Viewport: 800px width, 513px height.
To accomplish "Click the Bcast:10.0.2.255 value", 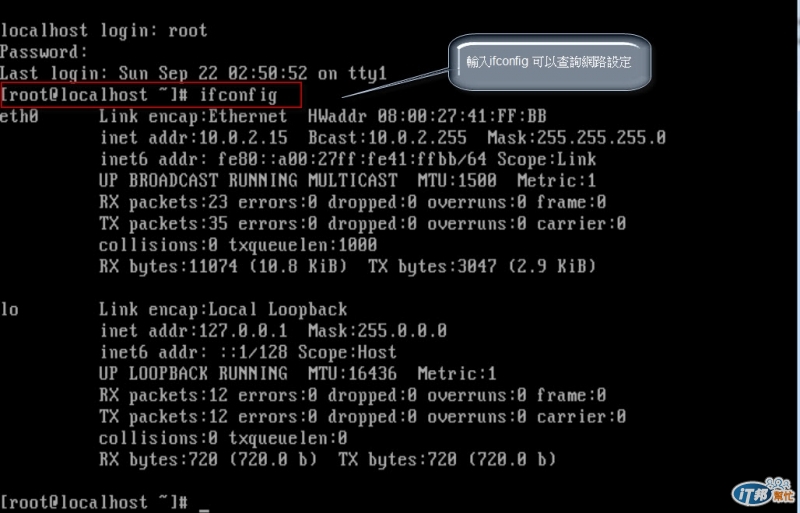I will click(387, 138).
